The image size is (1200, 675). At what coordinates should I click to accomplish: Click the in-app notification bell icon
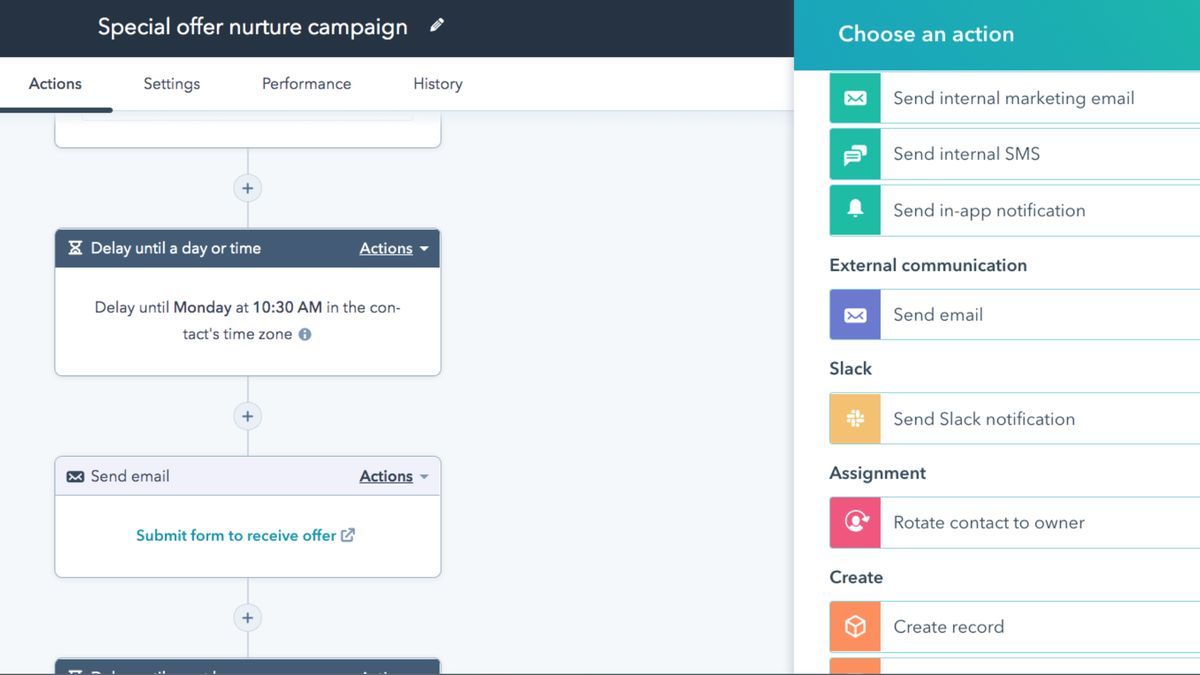click(855, 210)
